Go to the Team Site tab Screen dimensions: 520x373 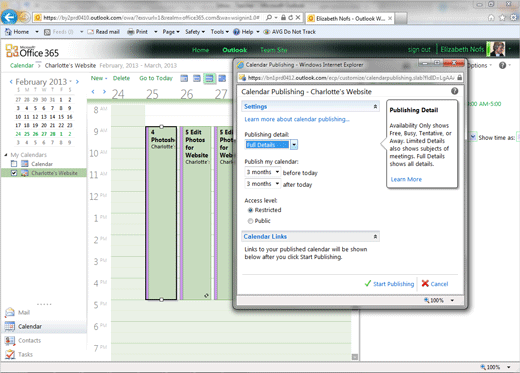pos(274,50)
